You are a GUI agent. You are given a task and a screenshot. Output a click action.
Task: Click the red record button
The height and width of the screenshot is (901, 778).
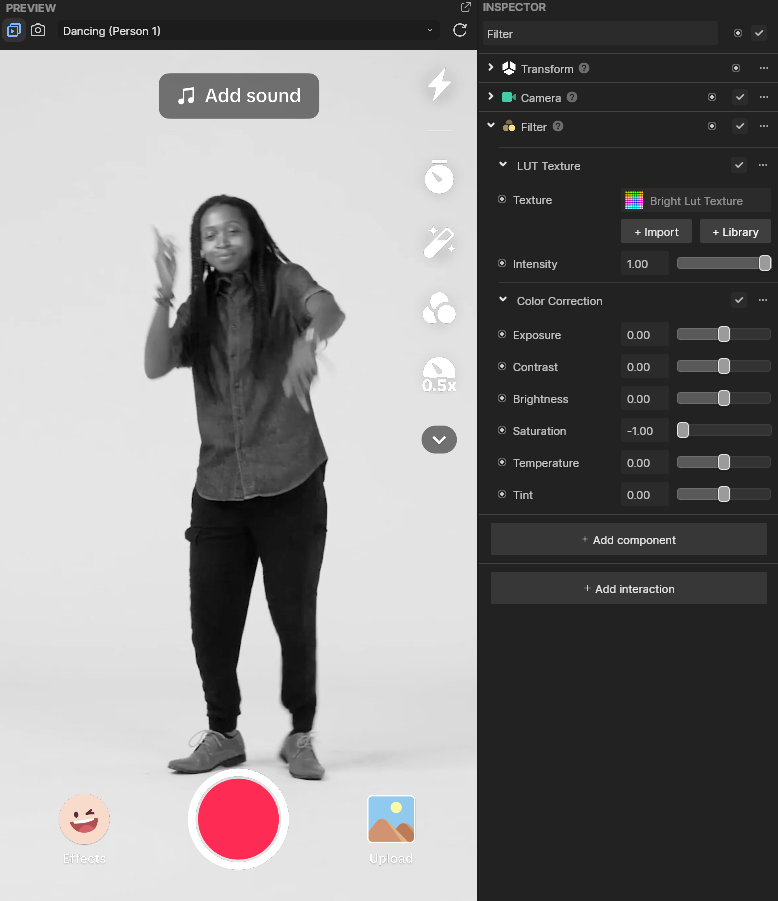238,819
